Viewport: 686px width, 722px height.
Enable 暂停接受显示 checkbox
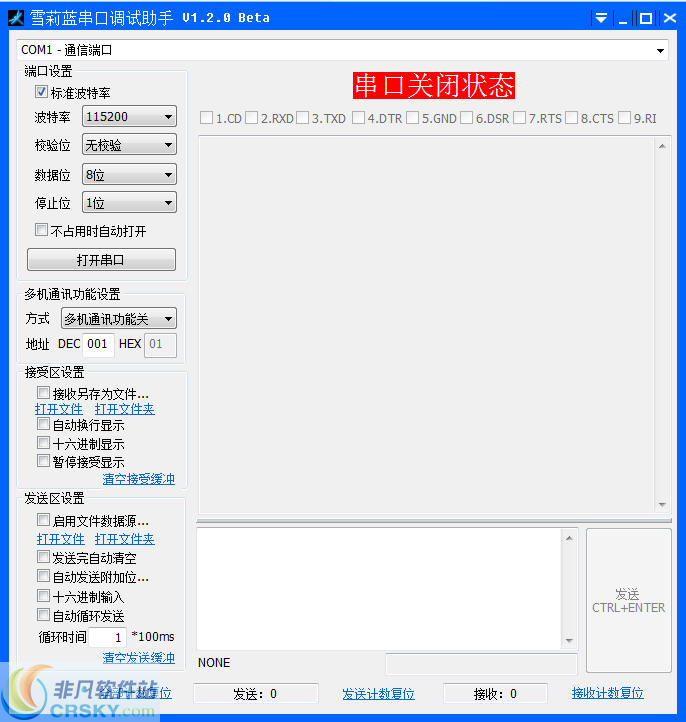(x=43, y=461)
